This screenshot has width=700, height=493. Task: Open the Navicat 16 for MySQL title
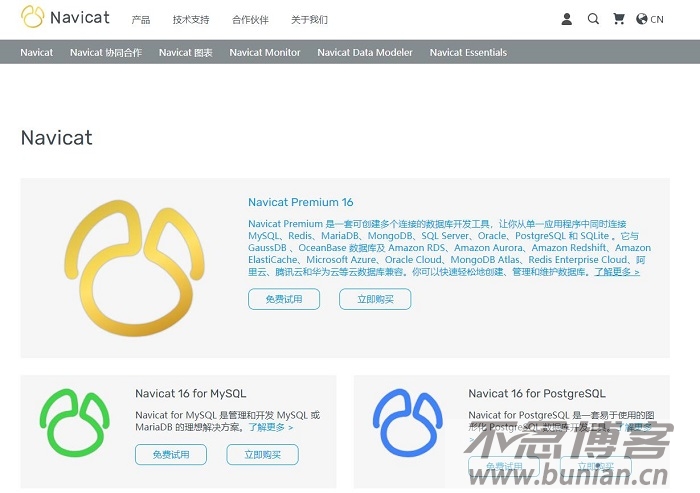coord(191,393)
